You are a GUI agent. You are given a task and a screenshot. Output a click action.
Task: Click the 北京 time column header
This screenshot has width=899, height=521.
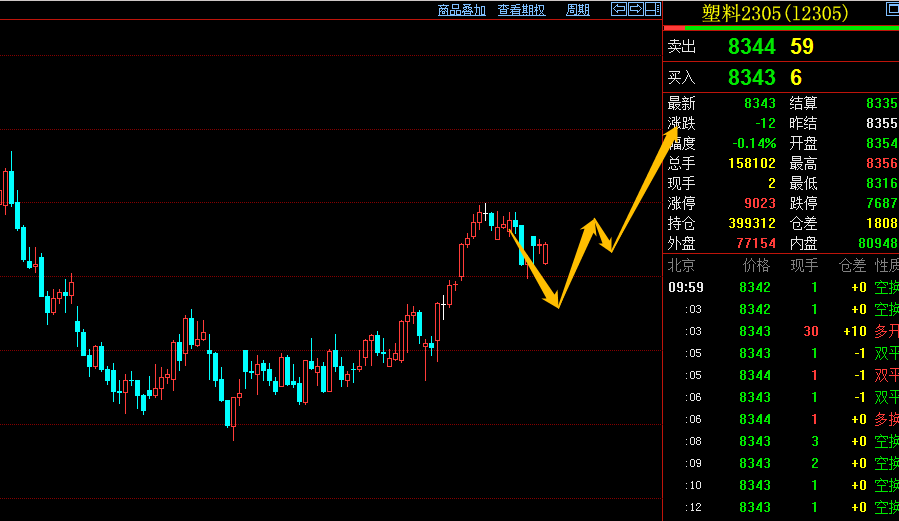(x=681, y=265)
